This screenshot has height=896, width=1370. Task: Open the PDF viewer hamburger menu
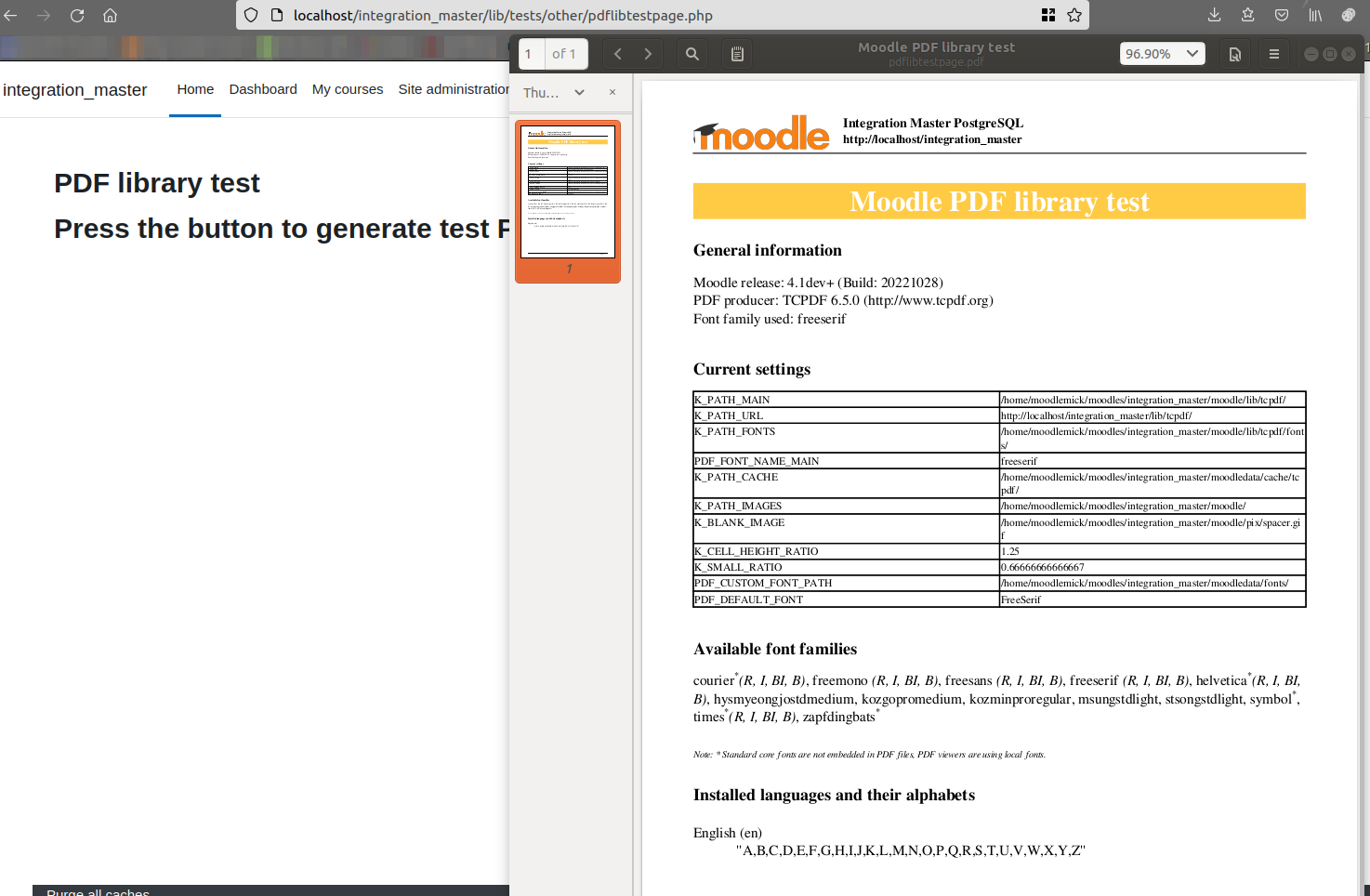point(1274,54)
